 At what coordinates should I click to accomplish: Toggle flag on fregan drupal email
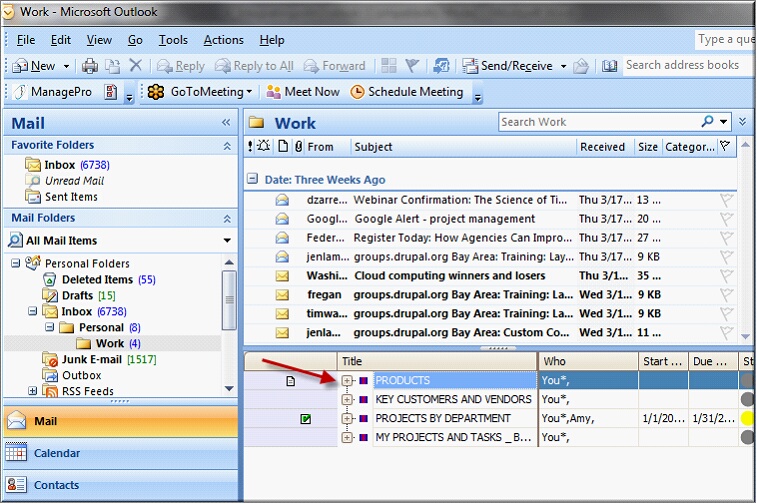coord(726,294)
